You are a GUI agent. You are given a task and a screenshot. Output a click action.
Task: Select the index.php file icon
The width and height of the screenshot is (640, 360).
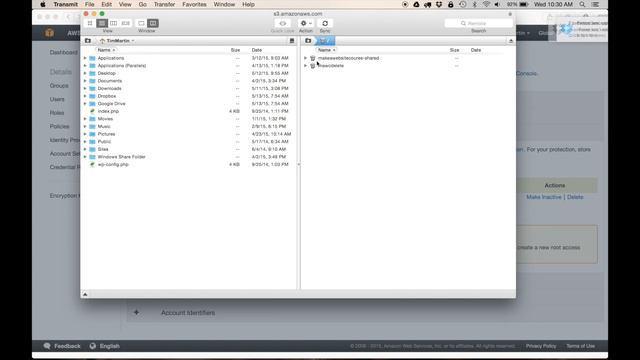92,111
